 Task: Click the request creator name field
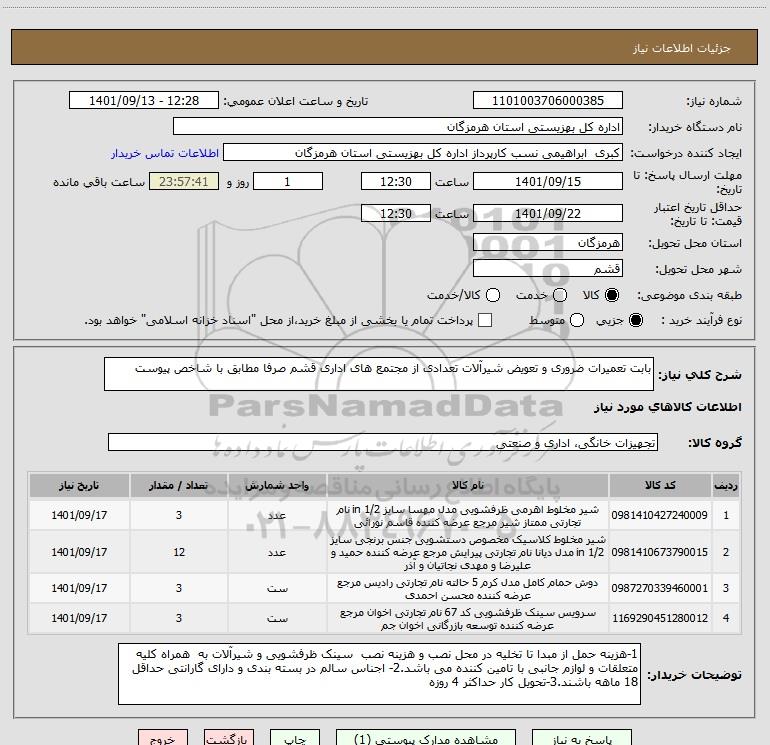point(423,153)
